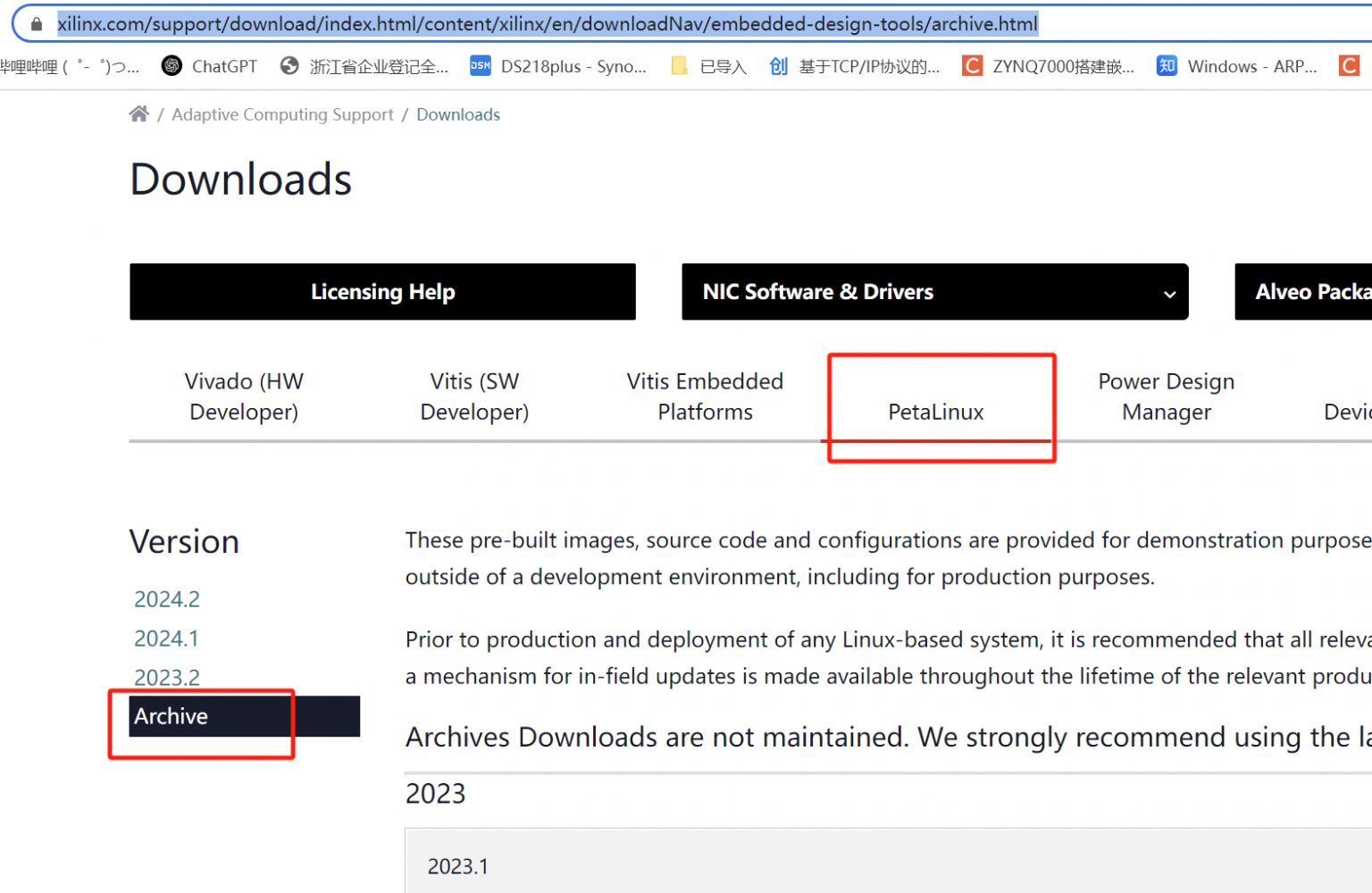Open the ChatGPT bookmark
Screen dimensions: 1372x893
(x=209, y=66)
